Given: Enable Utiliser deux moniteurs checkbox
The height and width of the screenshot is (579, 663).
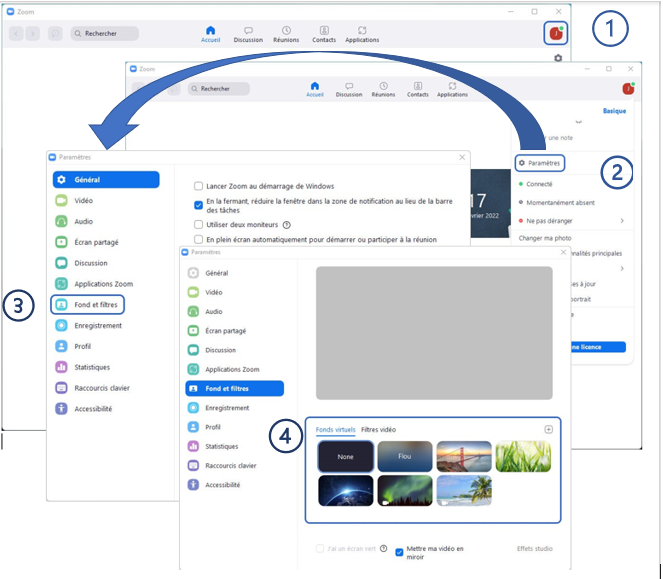Looking at the screenshot, I should 198,224.
